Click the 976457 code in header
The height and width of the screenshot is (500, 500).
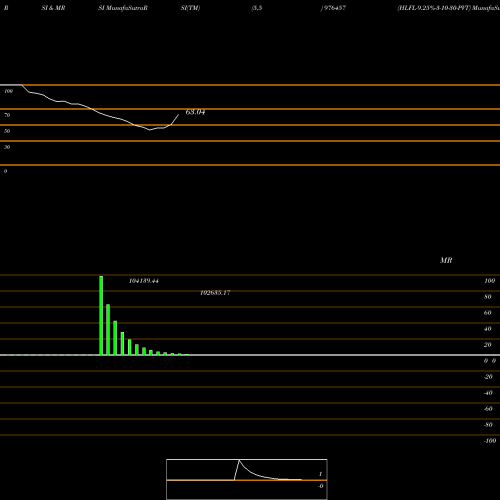[335, 8]
